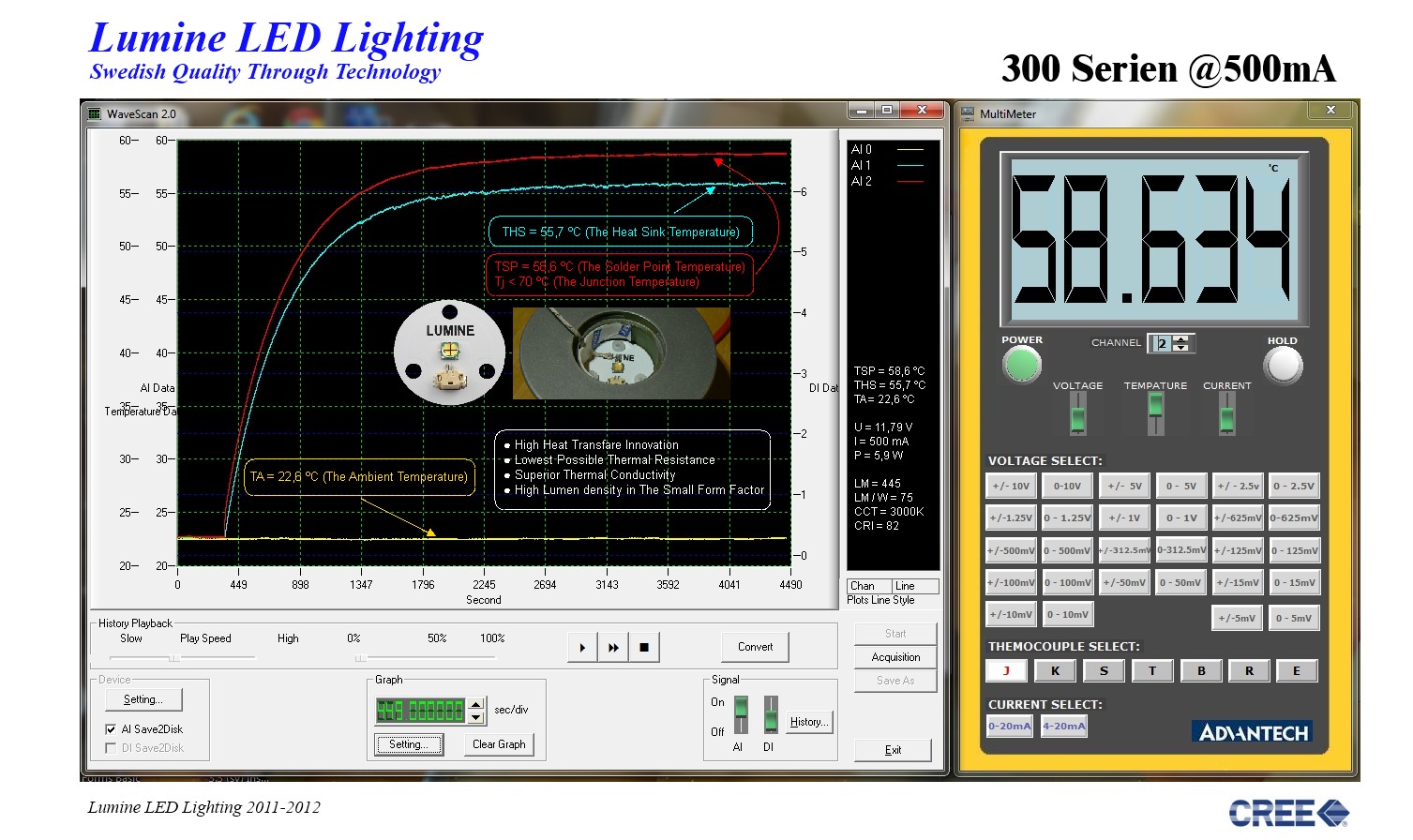Select the +/-125mV voltage range
The width and height of the screenshot is (1413, 840).
pyautogui.click(x=1239, y=550)
